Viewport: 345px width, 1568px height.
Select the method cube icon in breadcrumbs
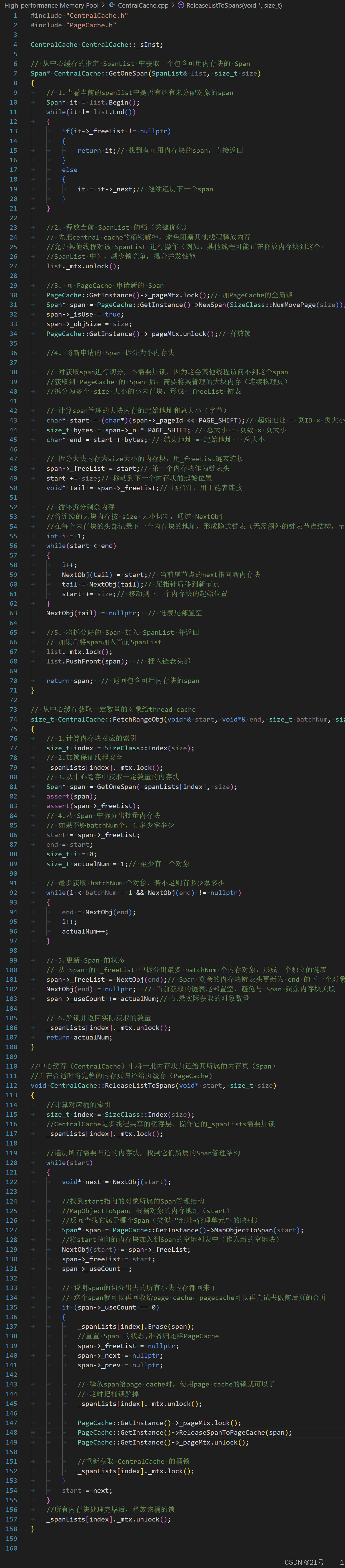181,5
